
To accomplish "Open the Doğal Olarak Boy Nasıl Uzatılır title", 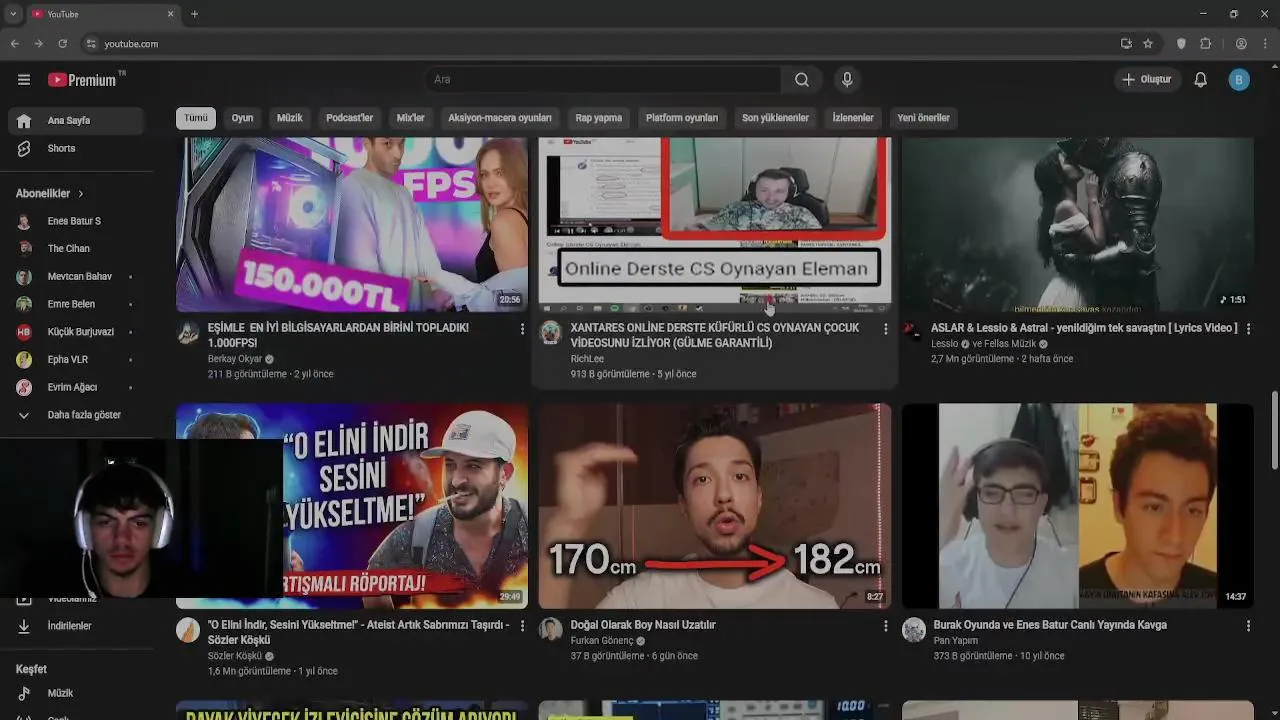I will click(643, 625).
